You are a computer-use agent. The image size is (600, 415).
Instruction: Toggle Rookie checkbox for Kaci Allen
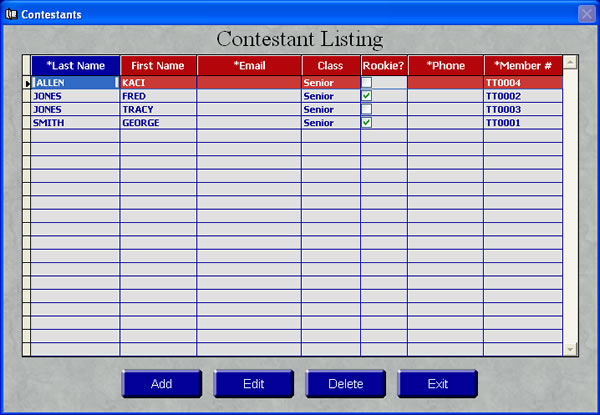367,83
